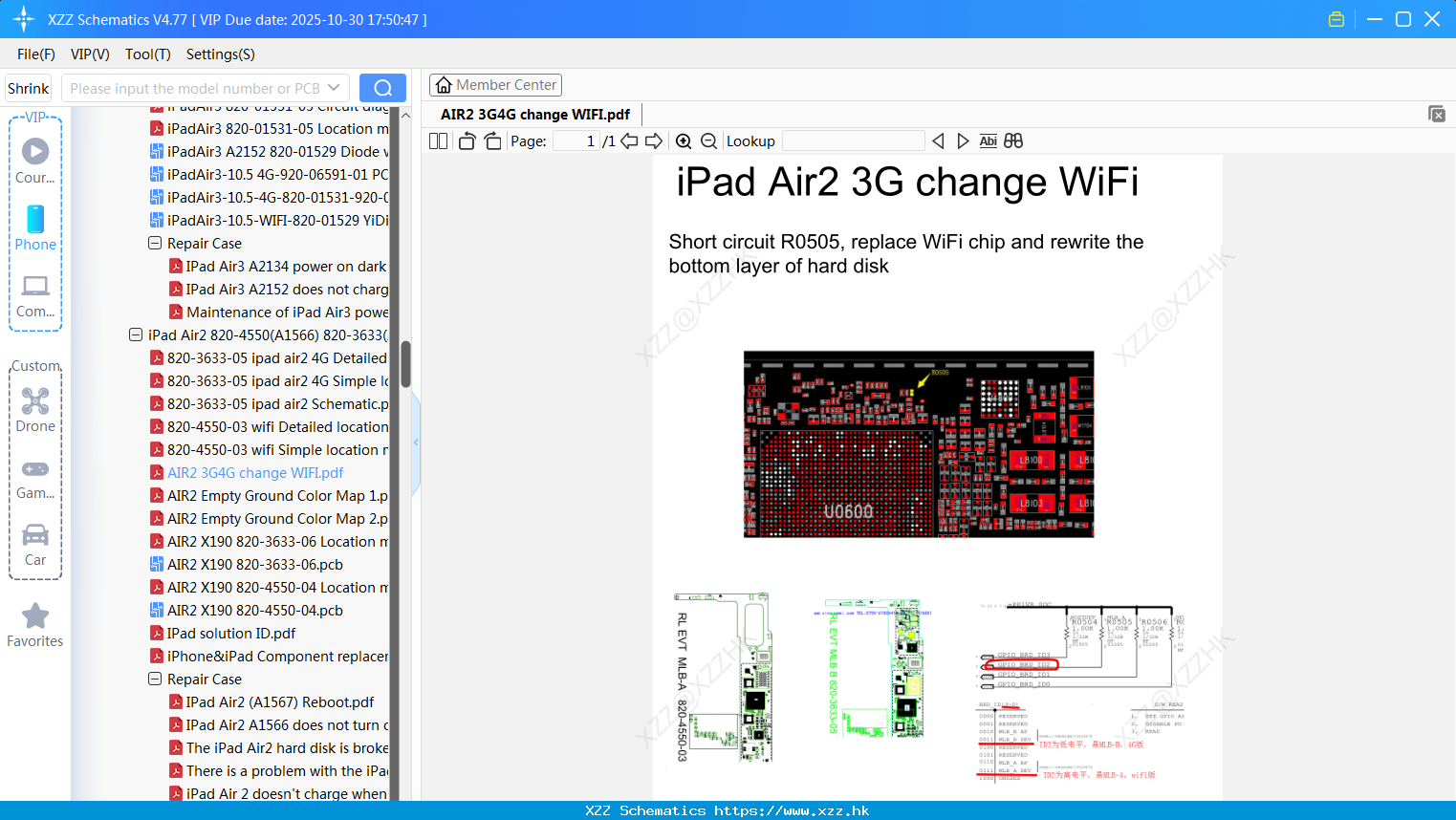Open the Tool(T) menu
Image resolution: width=1456 pixels, height=820 pixels.
[x=148, y=54]
